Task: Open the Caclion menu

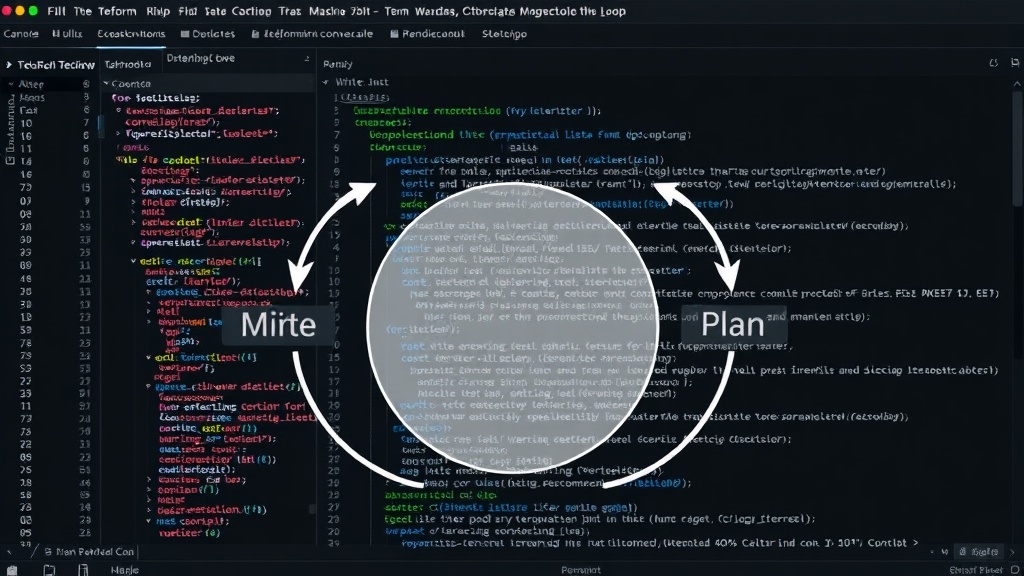Action: pos(251,11)
